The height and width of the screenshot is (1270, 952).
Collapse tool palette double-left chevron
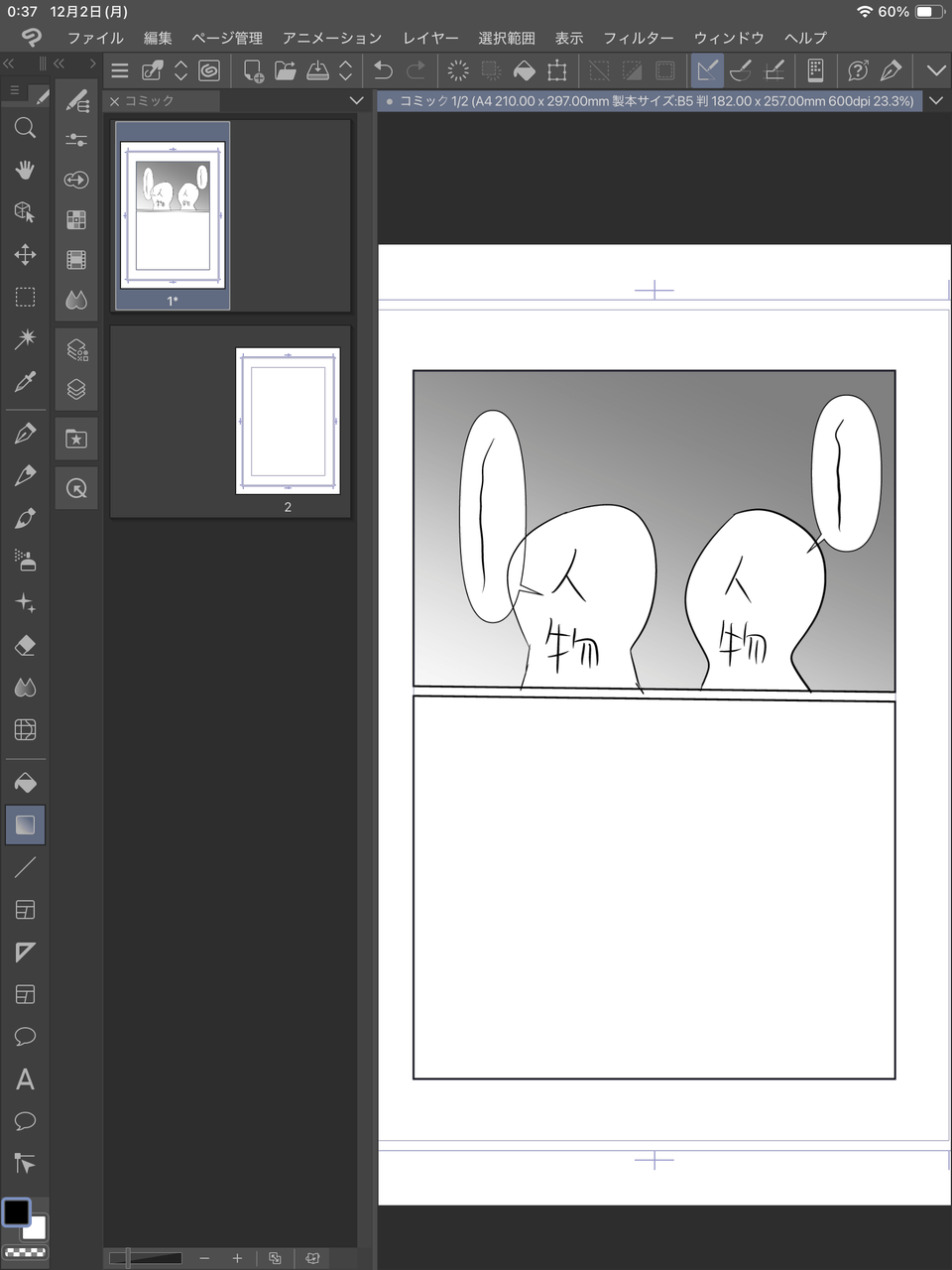[9, 63]
